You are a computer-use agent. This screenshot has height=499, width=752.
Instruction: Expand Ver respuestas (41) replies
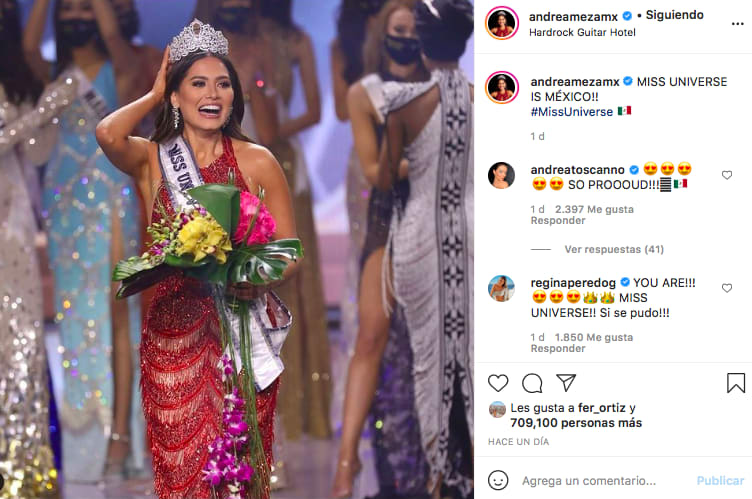[x=614, y=249]
